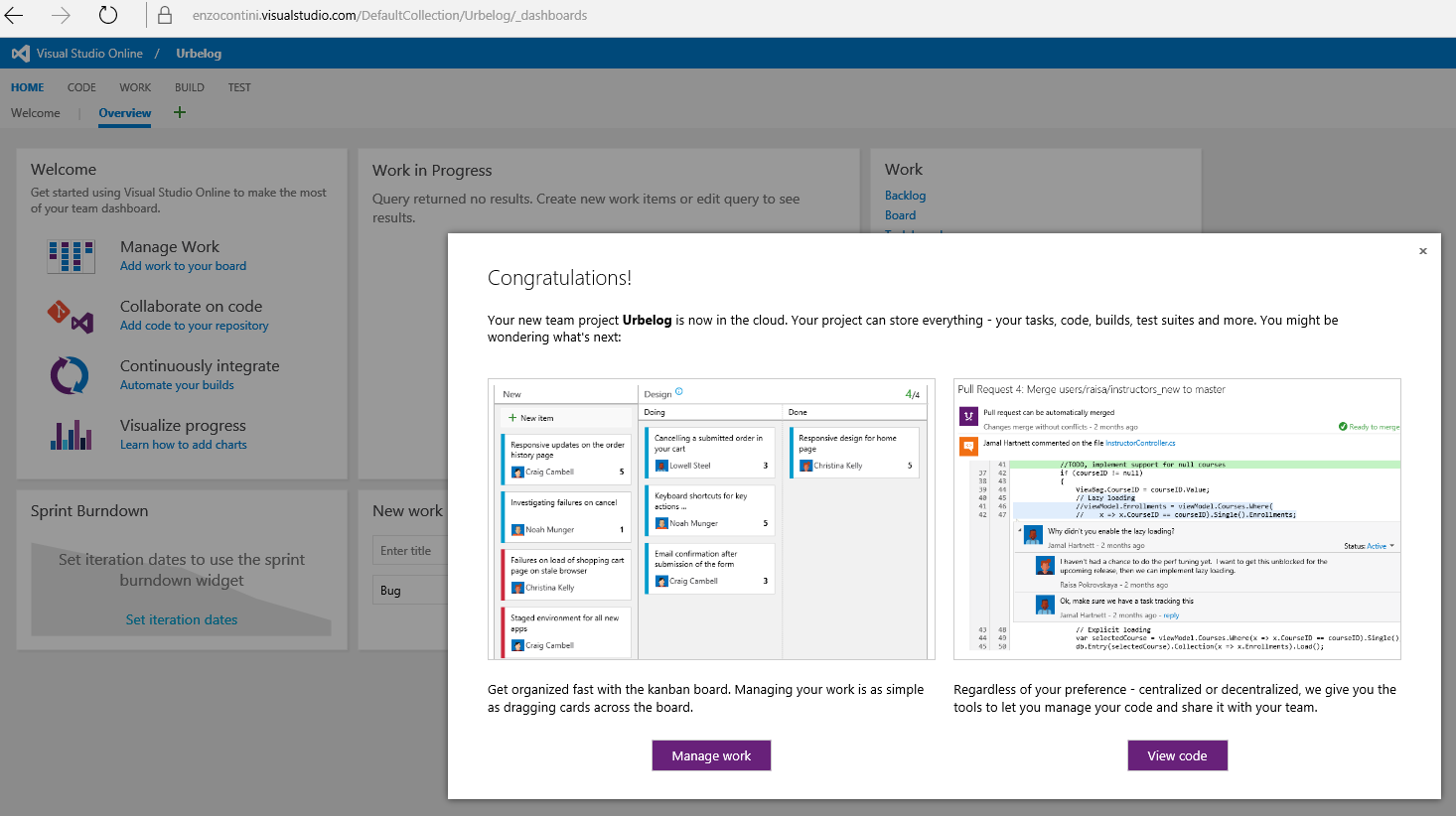This screenshot has height=816, width=1456.
Task: Click the Collaborate on code icon
Action: [71, 316]
